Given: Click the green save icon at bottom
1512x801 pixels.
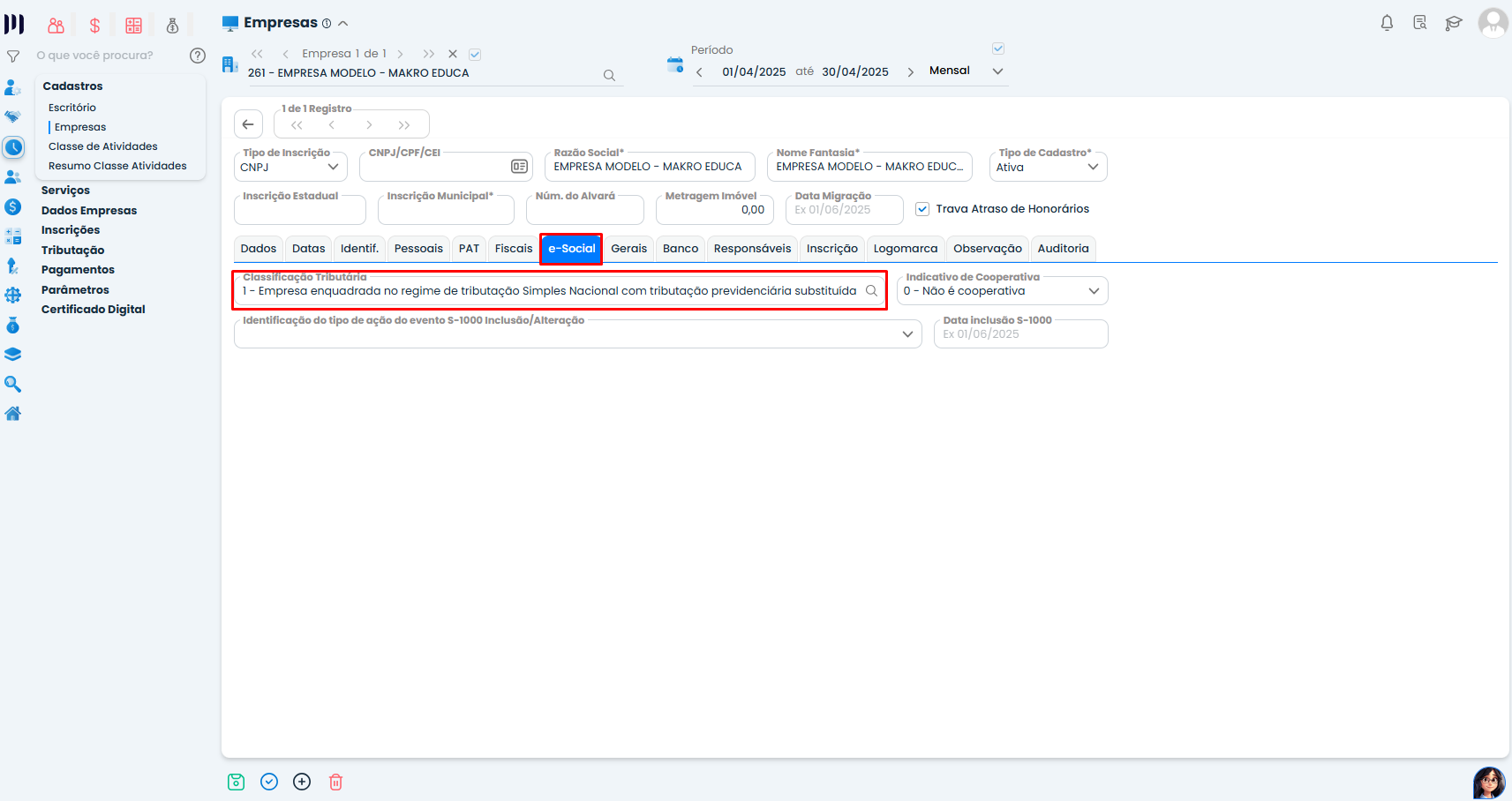Looking at the screenshot, I should click(x=236, y=782).
